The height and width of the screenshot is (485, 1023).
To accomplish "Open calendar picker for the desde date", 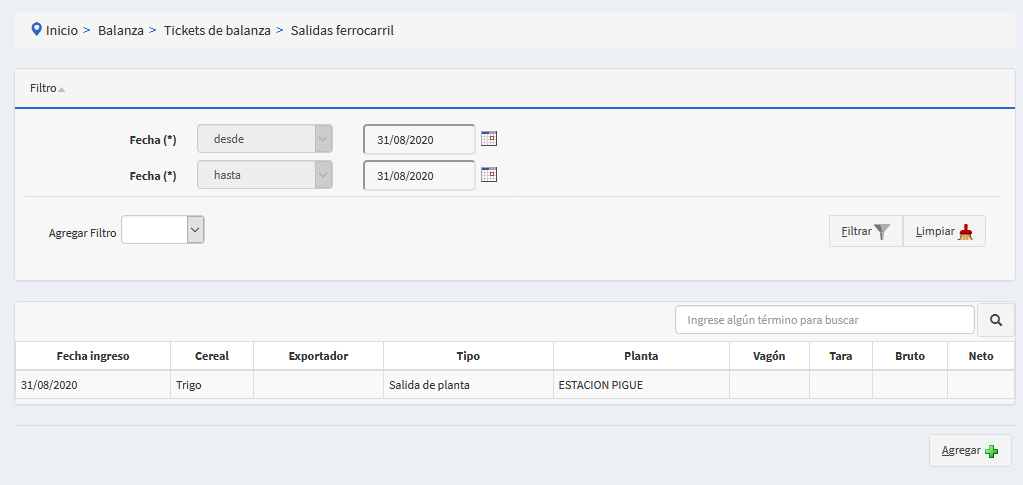I will click(489, 139).
